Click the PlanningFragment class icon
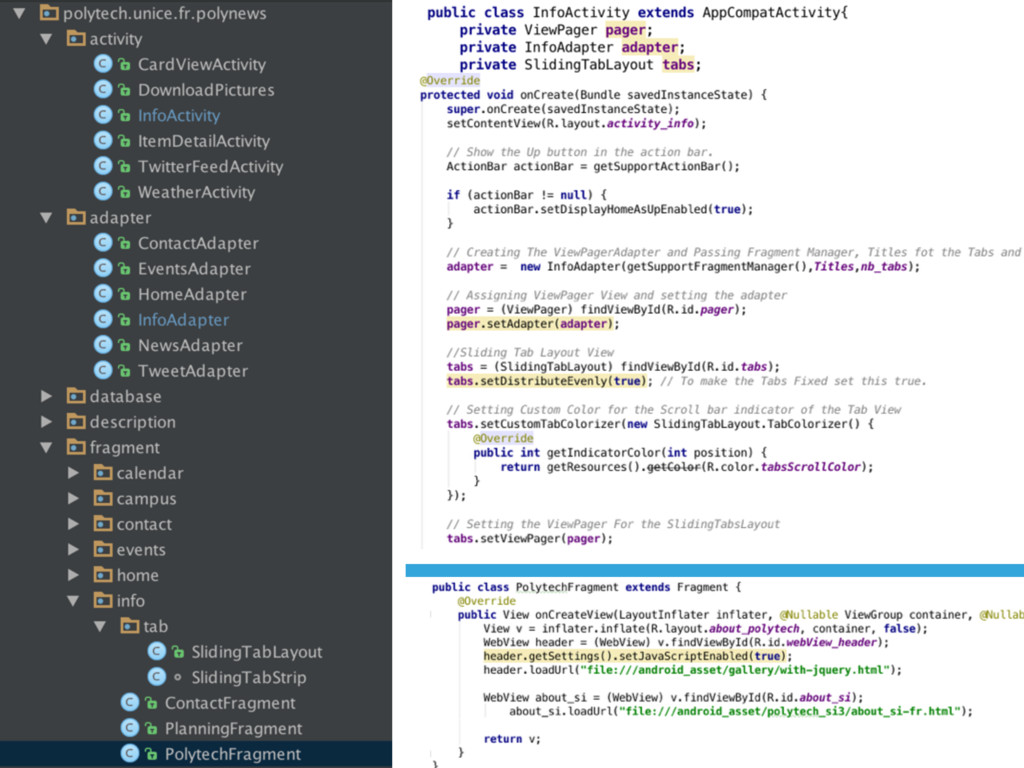The image size is (1024, 768). (x=129, y=728)
